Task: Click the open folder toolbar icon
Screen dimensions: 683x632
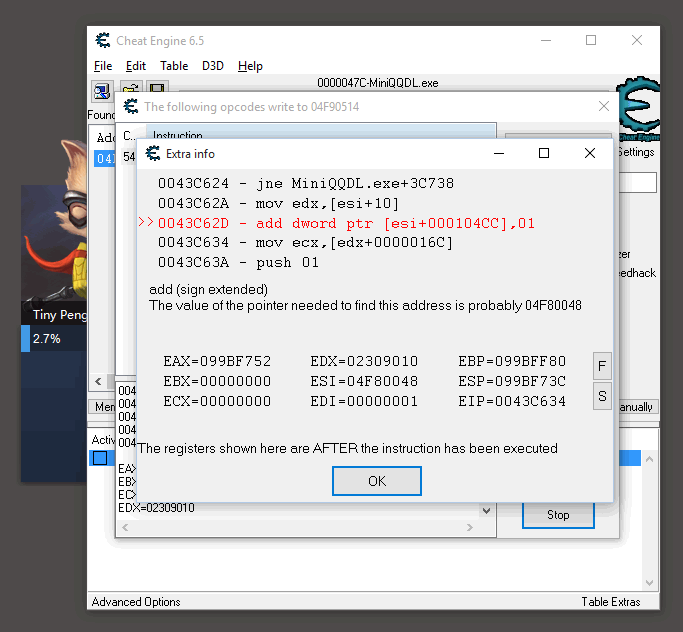Action: pos(131,87)
